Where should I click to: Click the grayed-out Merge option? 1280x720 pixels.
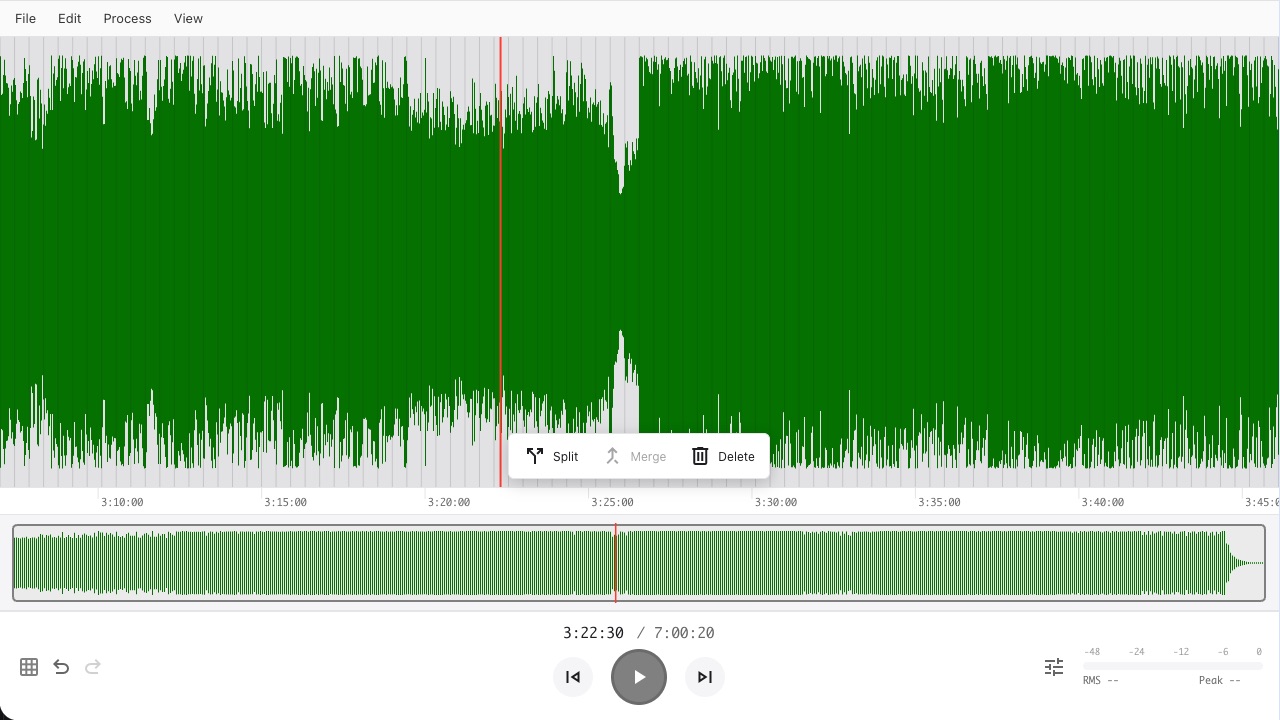click(635, 456)
